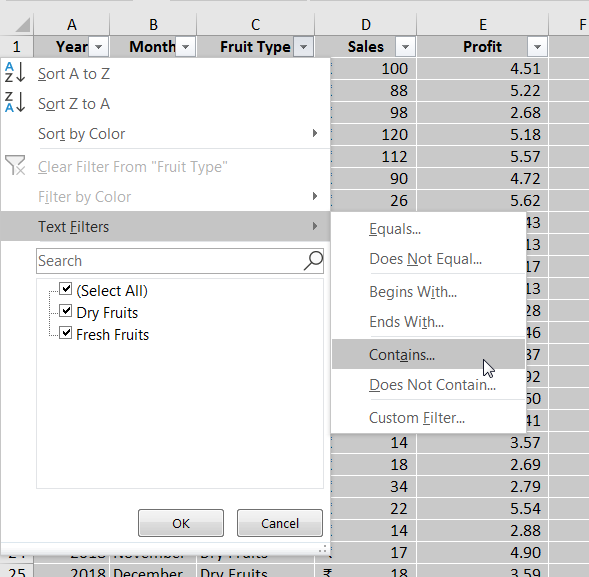Viewport: 589px width, 577px height.
Task: Click into the filter Search field
Action: point(170,261)
